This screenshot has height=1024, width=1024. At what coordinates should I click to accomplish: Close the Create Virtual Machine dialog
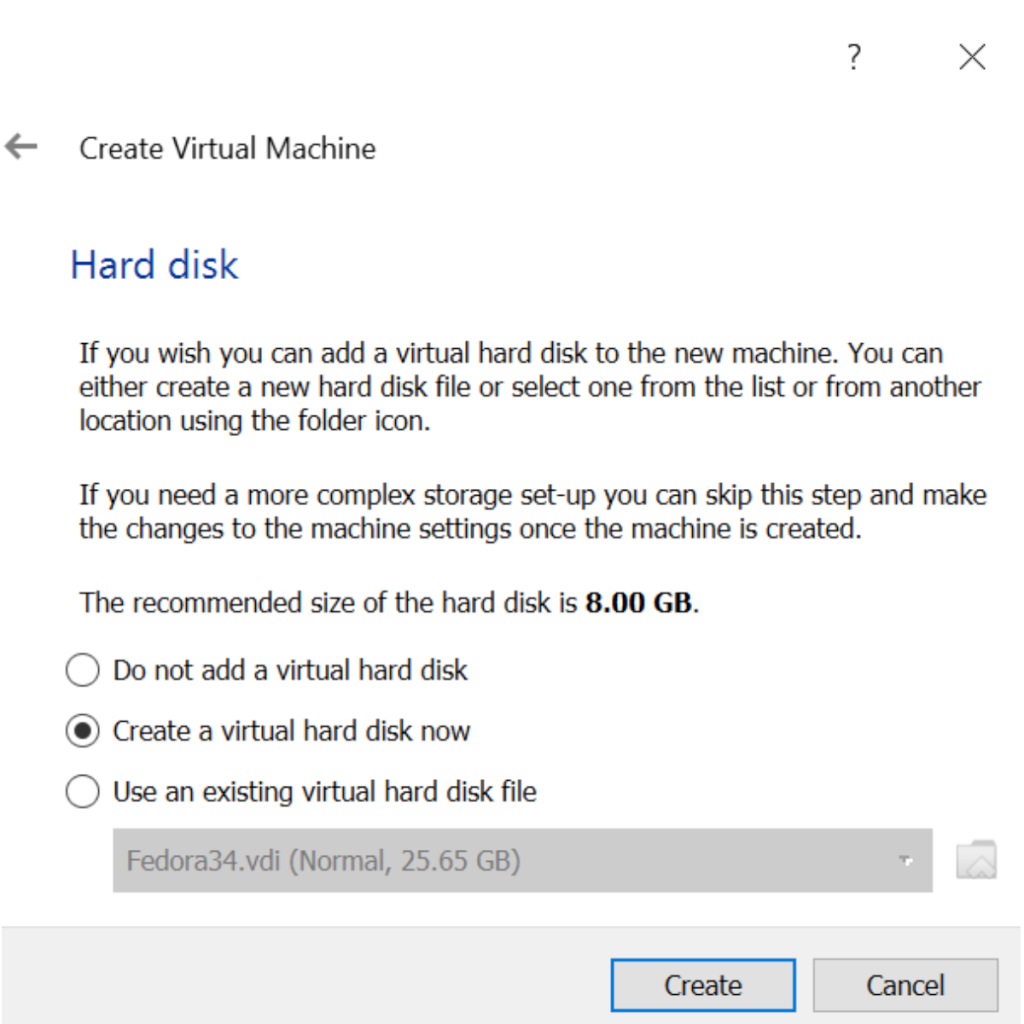[x=972, y=58]
